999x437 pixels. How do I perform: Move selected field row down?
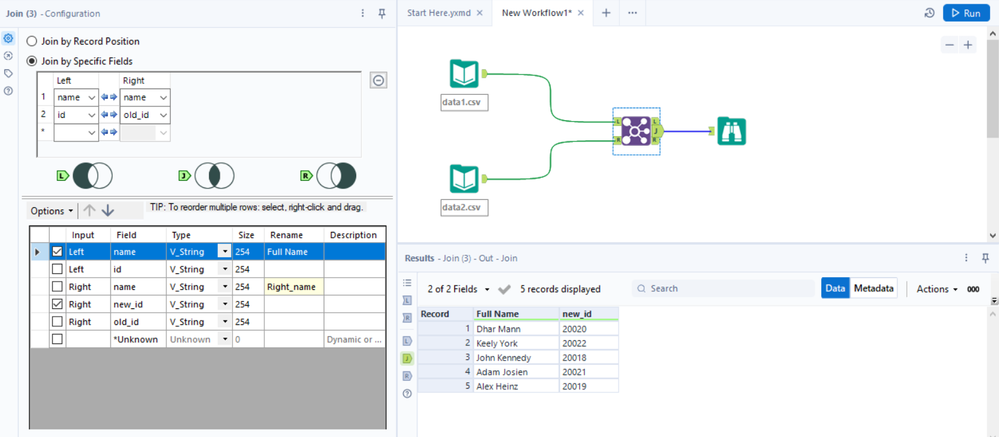(x=108, y=210)
